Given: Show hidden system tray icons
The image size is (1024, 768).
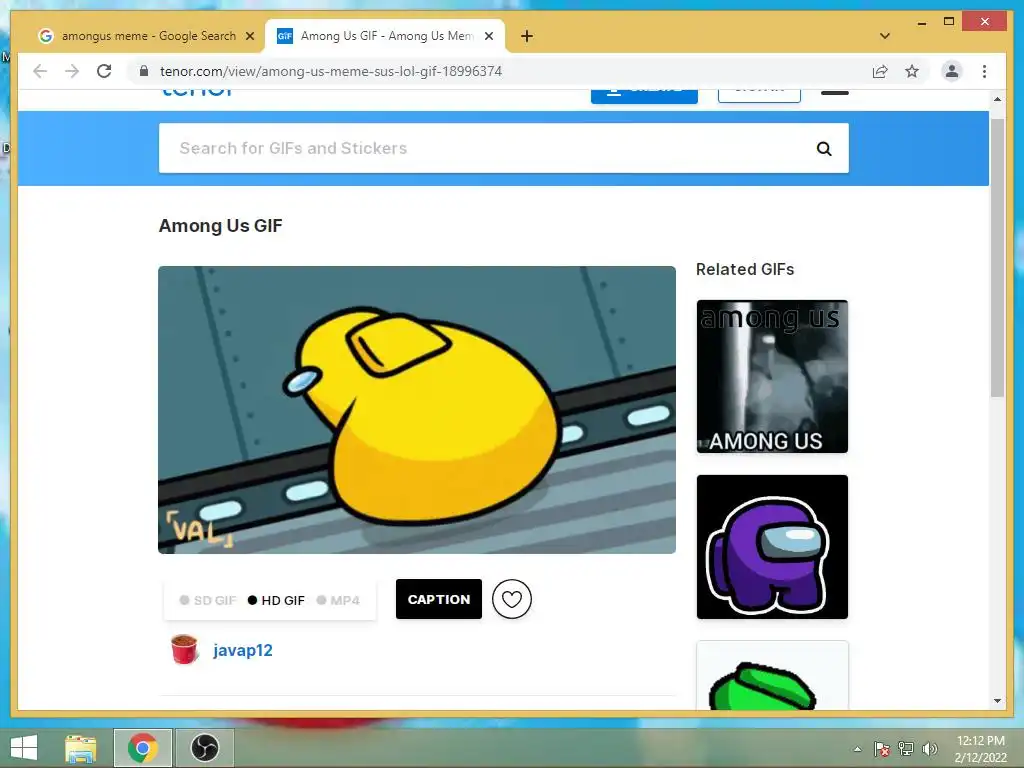Looking at the screenshot, I should pyautogui.click(x=857, y=749).
